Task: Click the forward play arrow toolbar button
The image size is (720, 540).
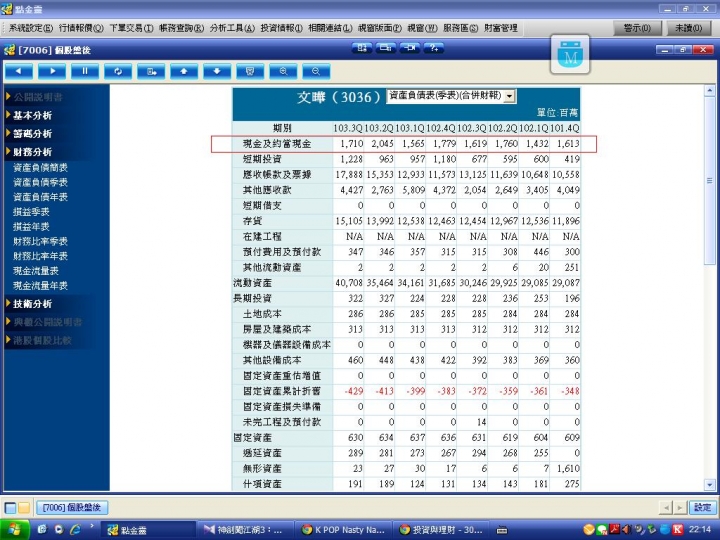Action: 51,72
